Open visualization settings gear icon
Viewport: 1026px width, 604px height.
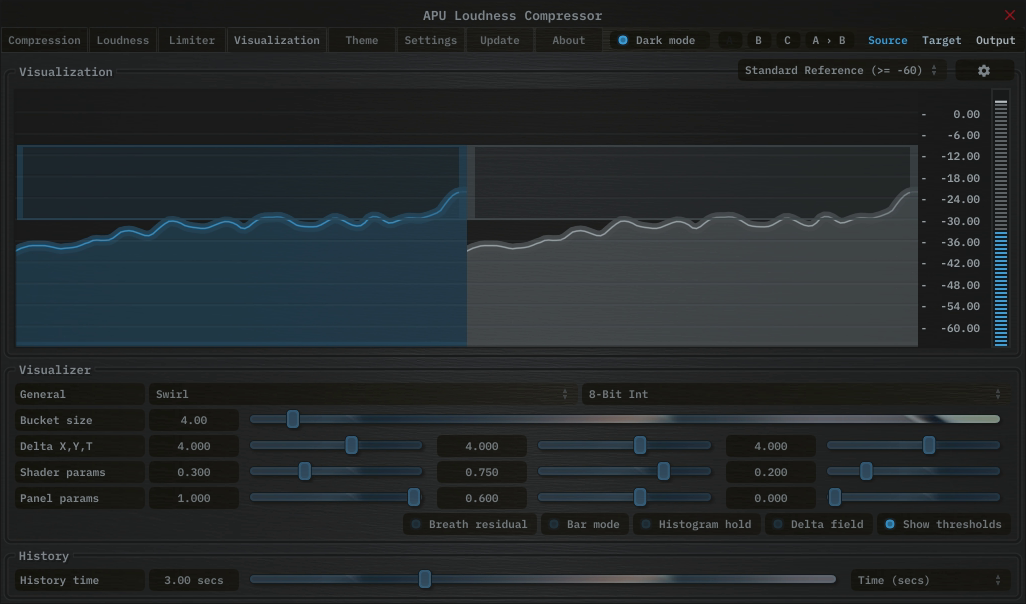984,71
